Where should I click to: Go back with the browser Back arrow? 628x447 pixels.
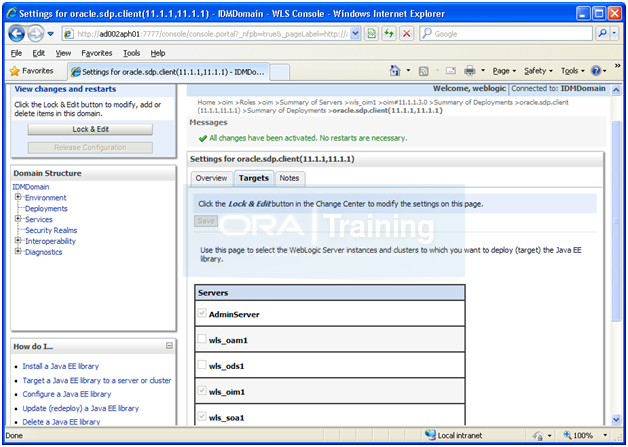[16, 34]
